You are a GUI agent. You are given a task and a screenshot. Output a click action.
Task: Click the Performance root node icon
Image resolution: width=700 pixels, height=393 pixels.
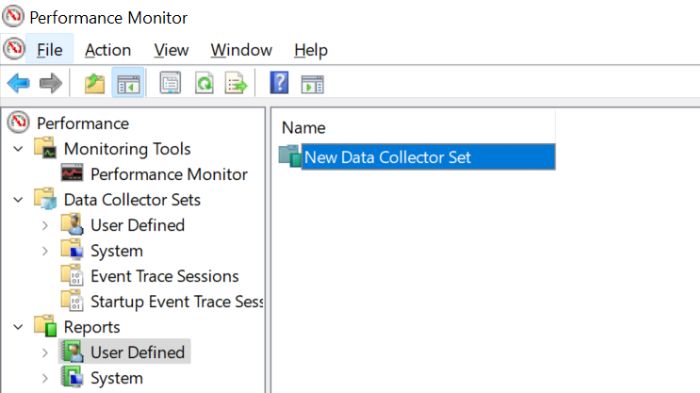coord(18,122)
